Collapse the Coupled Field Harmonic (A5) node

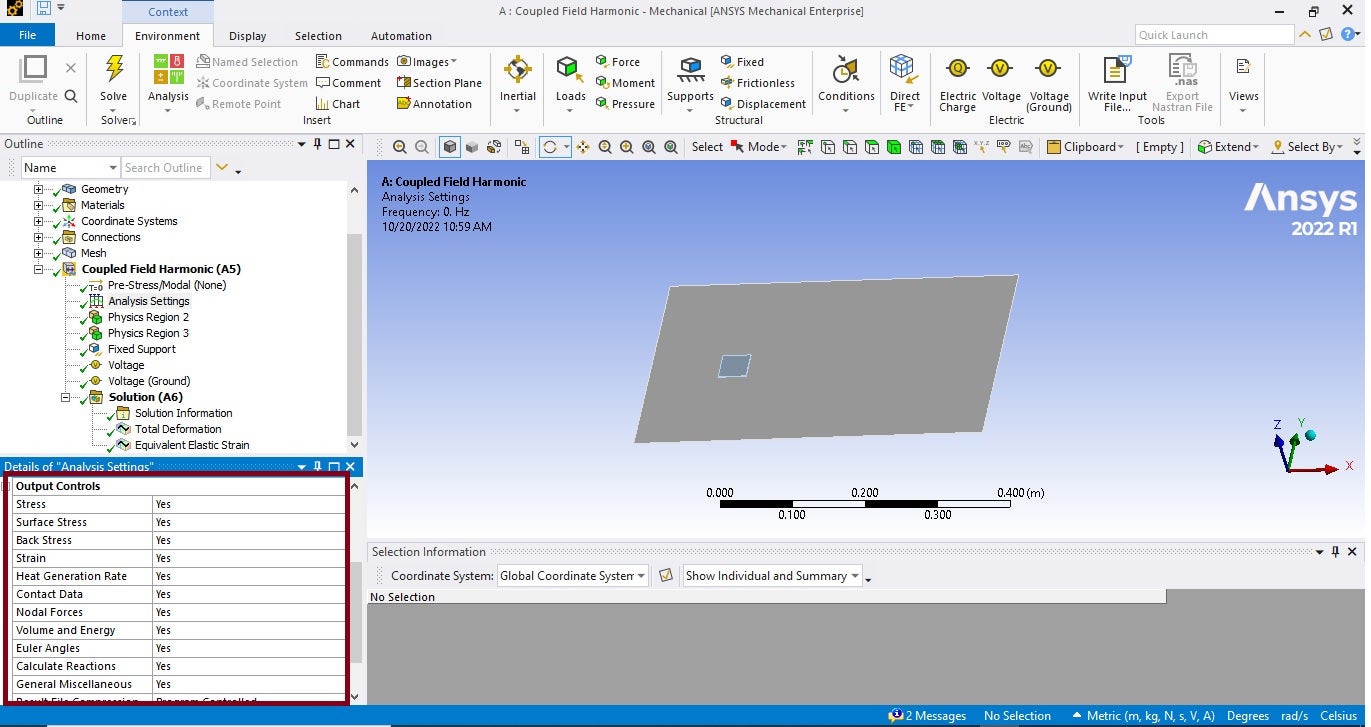pyautogui.click(x=39, y=269)
